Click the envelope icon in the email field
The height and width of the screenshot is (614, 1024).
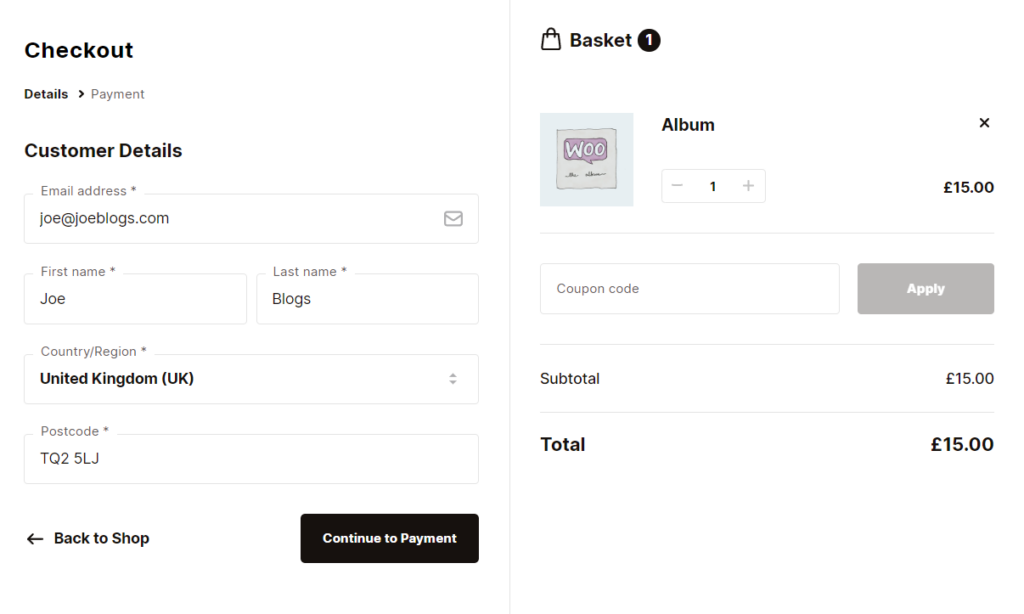click(452, 217)
